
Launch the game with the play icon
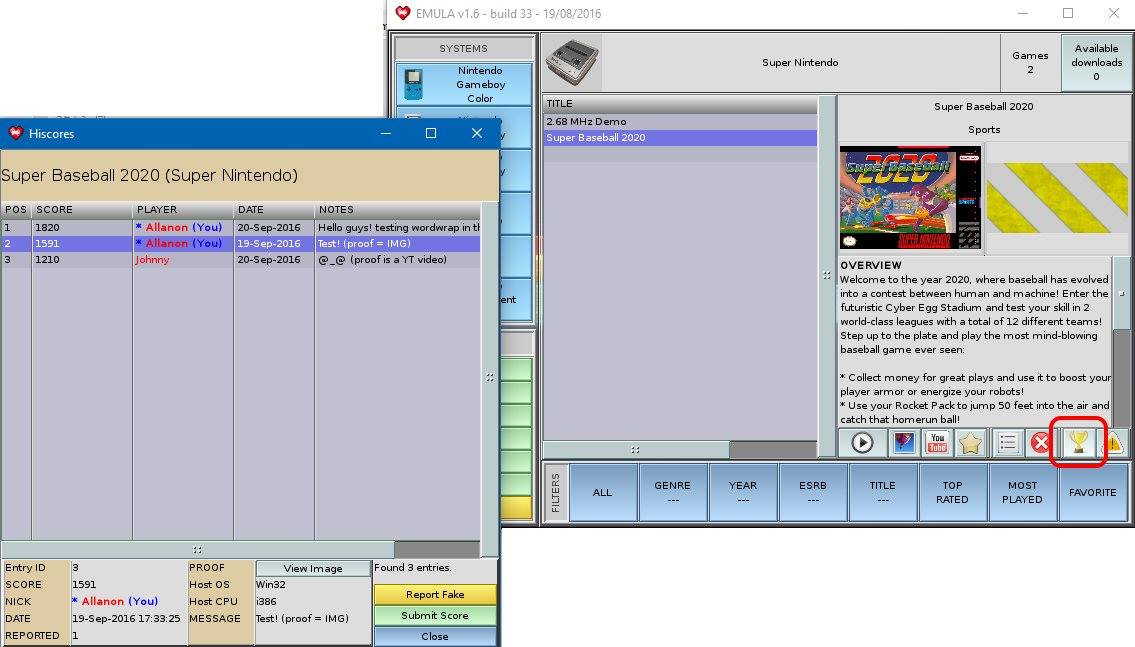tap(862, 442)
